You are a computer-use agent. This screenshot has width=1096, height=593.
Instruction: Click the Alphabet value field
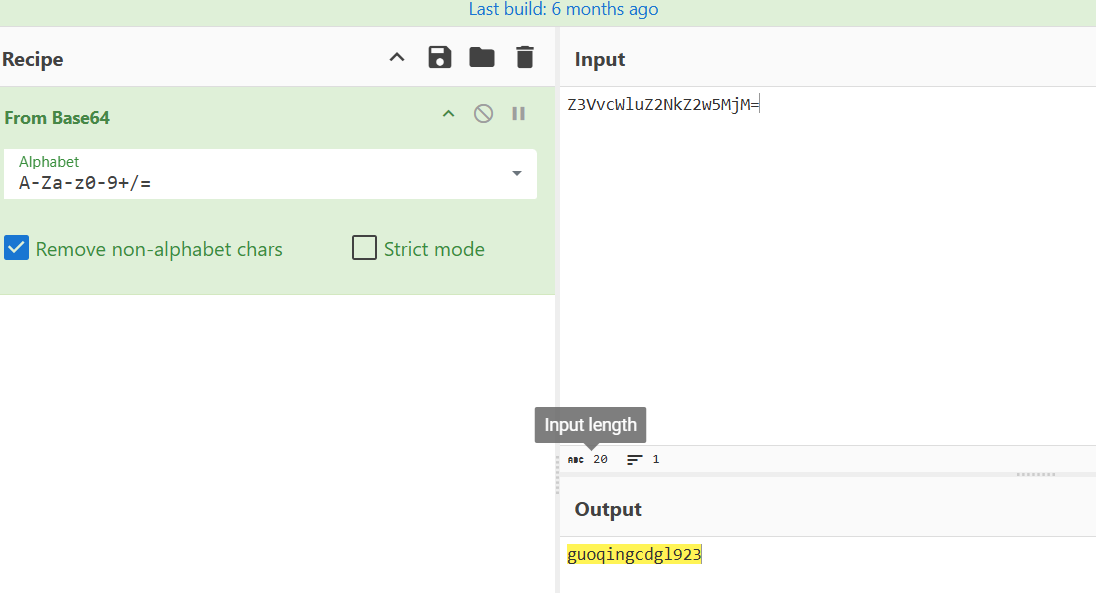(x=271, y=174)
